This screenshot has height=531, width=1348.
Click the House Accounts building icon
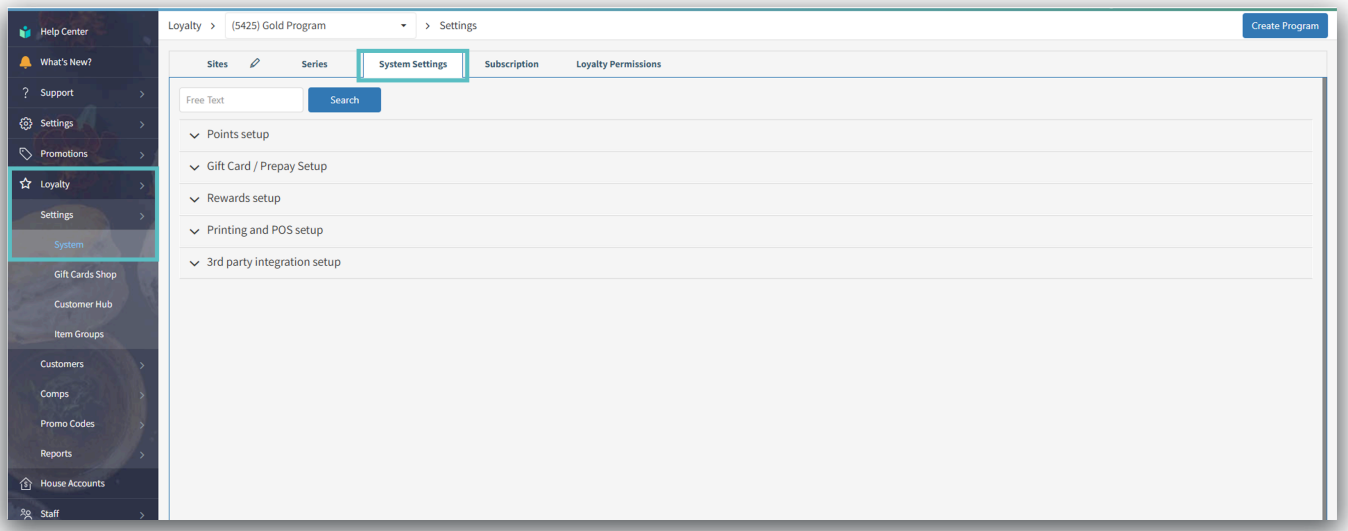(26, 484)
